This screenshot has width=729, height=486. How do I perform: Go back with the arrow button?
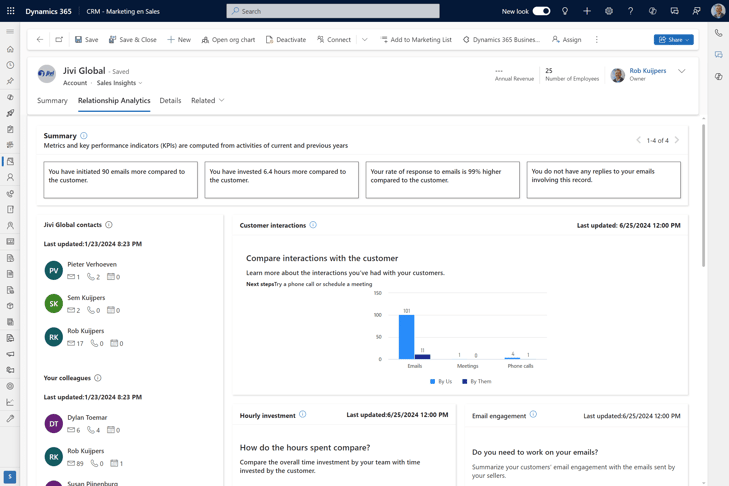coord(40,40)
